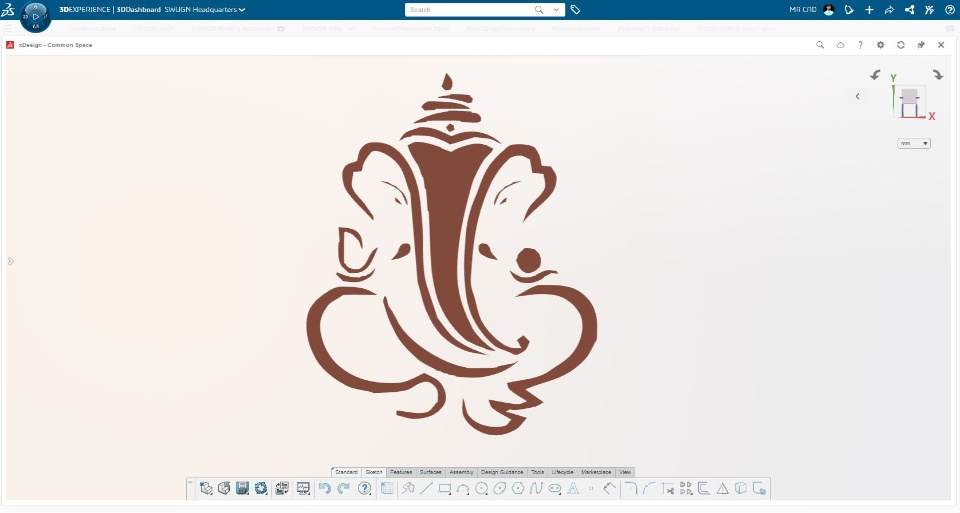
Task: Select the triangle Mirror tool
Action: [722, 488]
